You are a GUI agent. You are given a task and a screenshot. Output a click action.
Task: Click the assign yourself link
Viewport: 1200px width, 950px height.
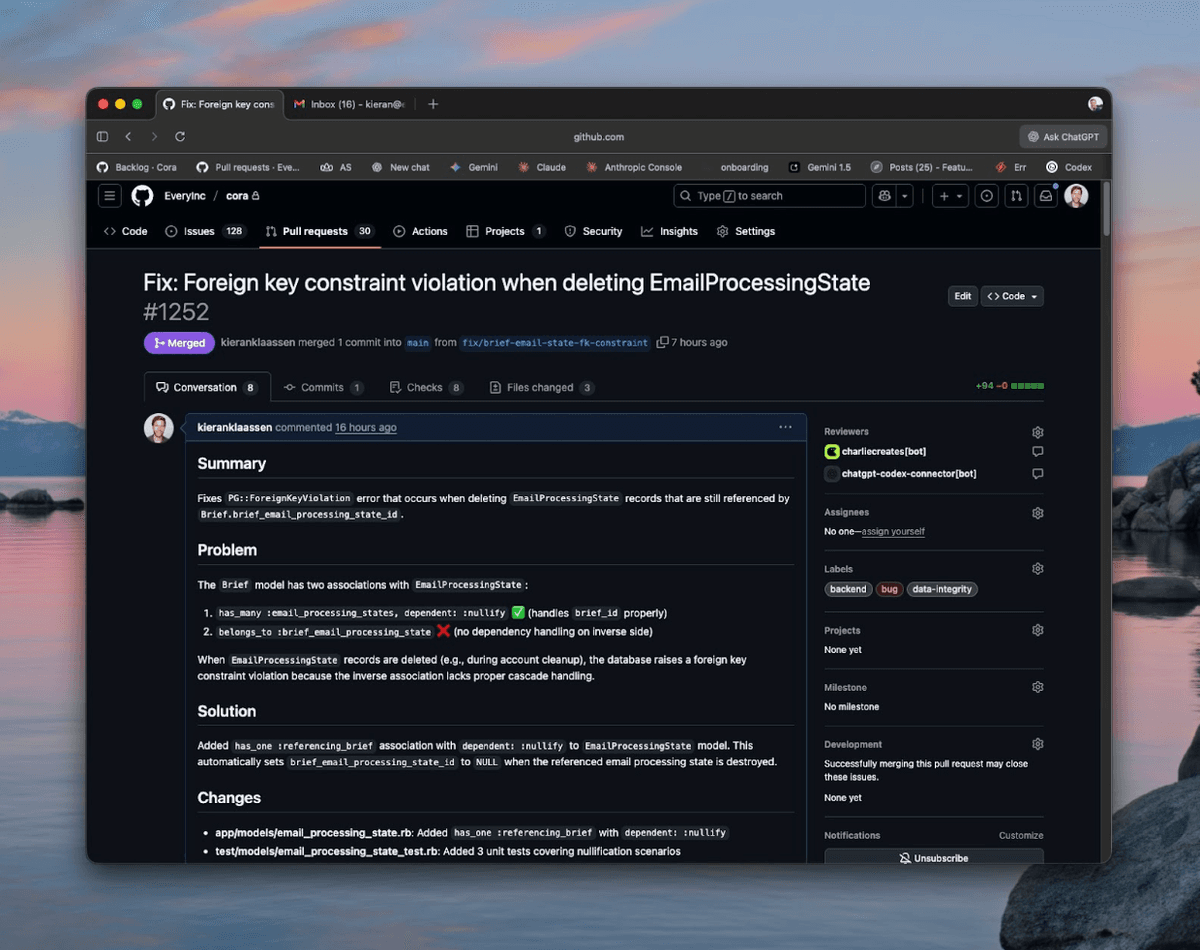tap(893, 532)
